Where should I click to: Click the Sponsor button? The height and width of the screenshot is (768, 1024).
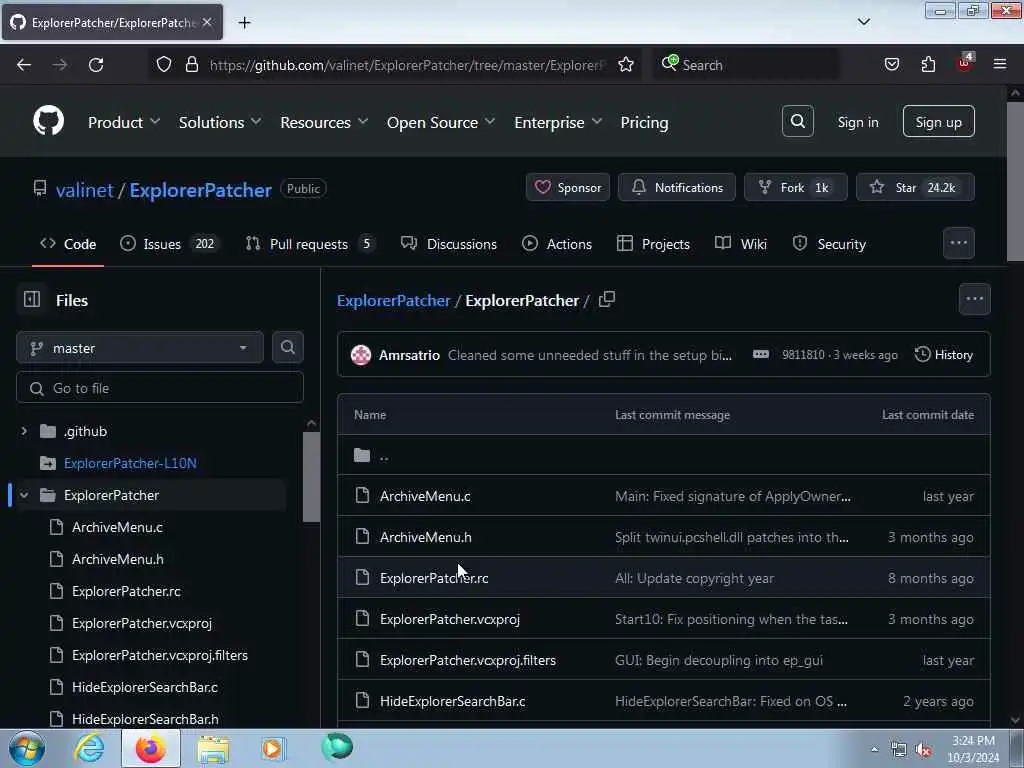pos(568,187)
